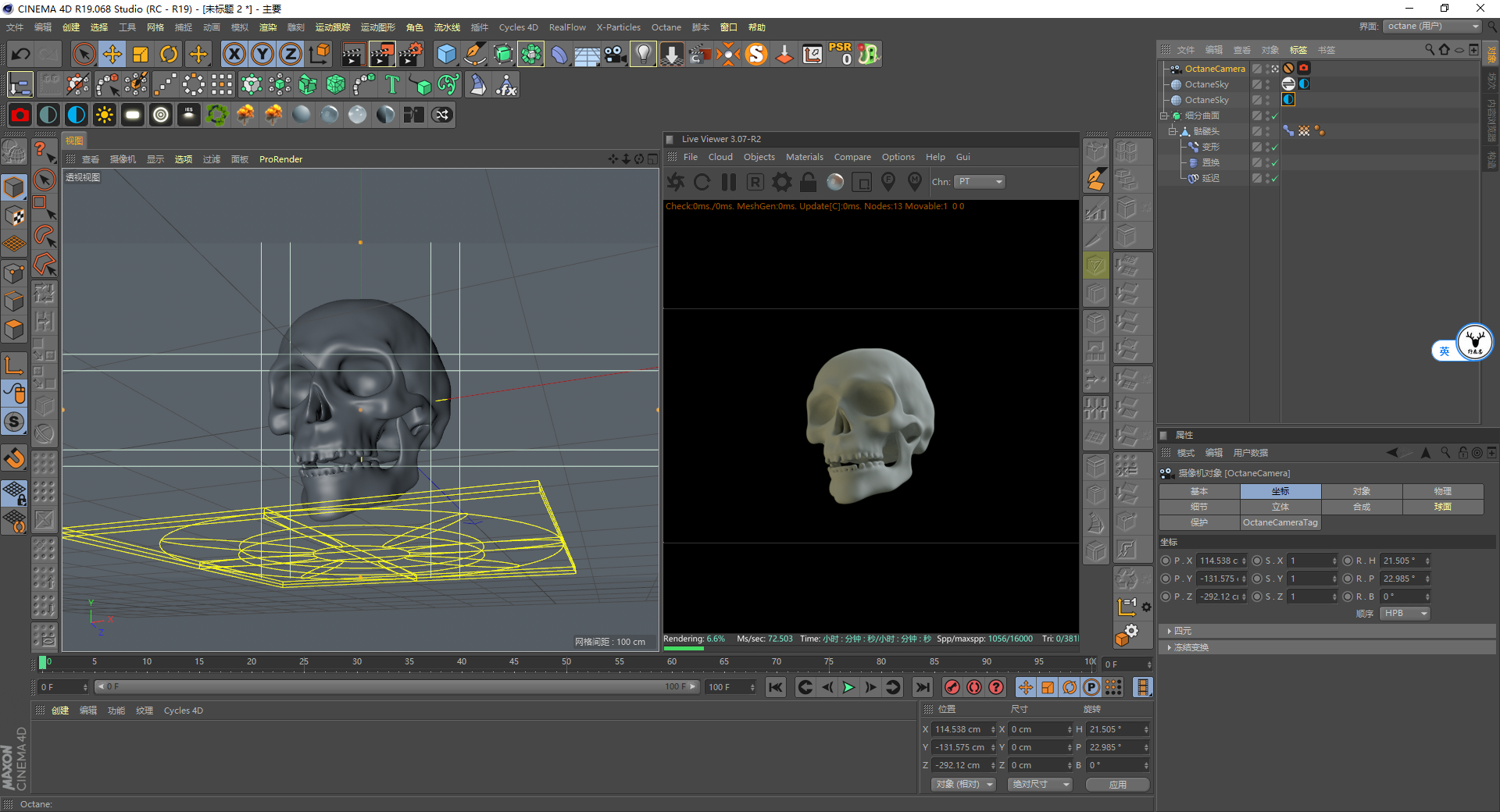Toggle the P.X animation radio dot
This screenshot has width=1500, height=812.
coord(1166,561)
